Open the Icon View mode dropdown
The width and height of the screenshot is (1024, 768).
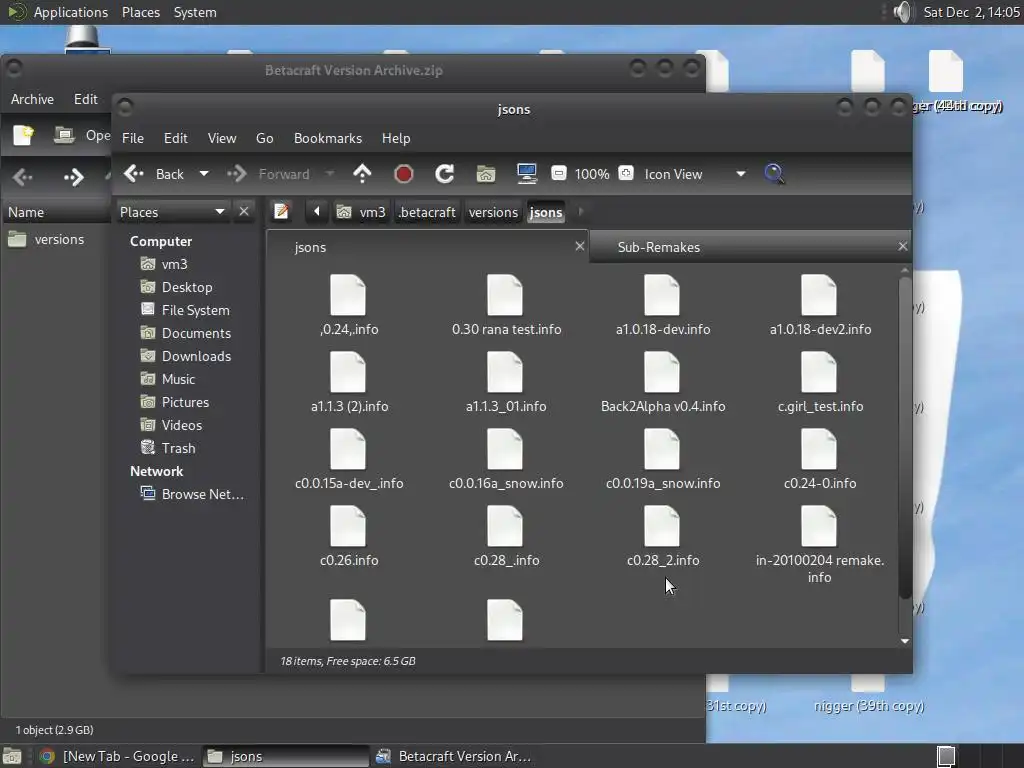695,174
